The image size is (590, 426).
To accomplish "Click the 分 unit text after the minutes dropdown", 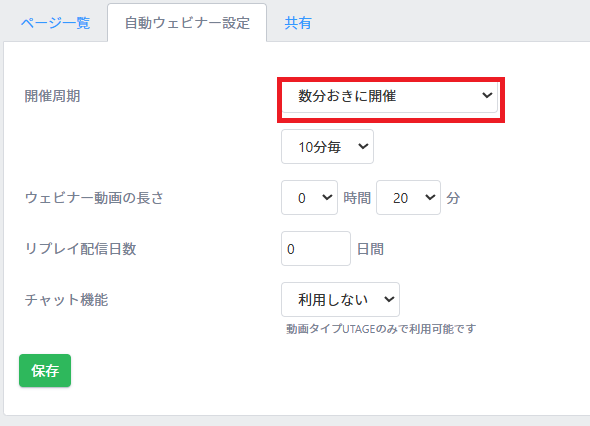I will (453, 198).
